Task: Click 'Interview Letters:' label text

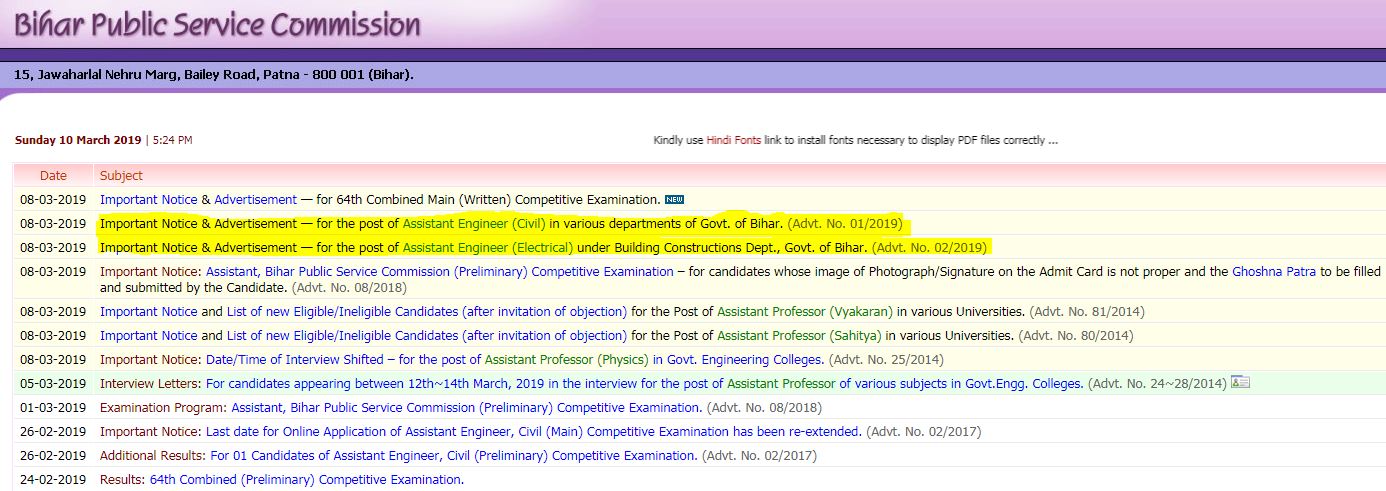Action: tap(151, 383)
